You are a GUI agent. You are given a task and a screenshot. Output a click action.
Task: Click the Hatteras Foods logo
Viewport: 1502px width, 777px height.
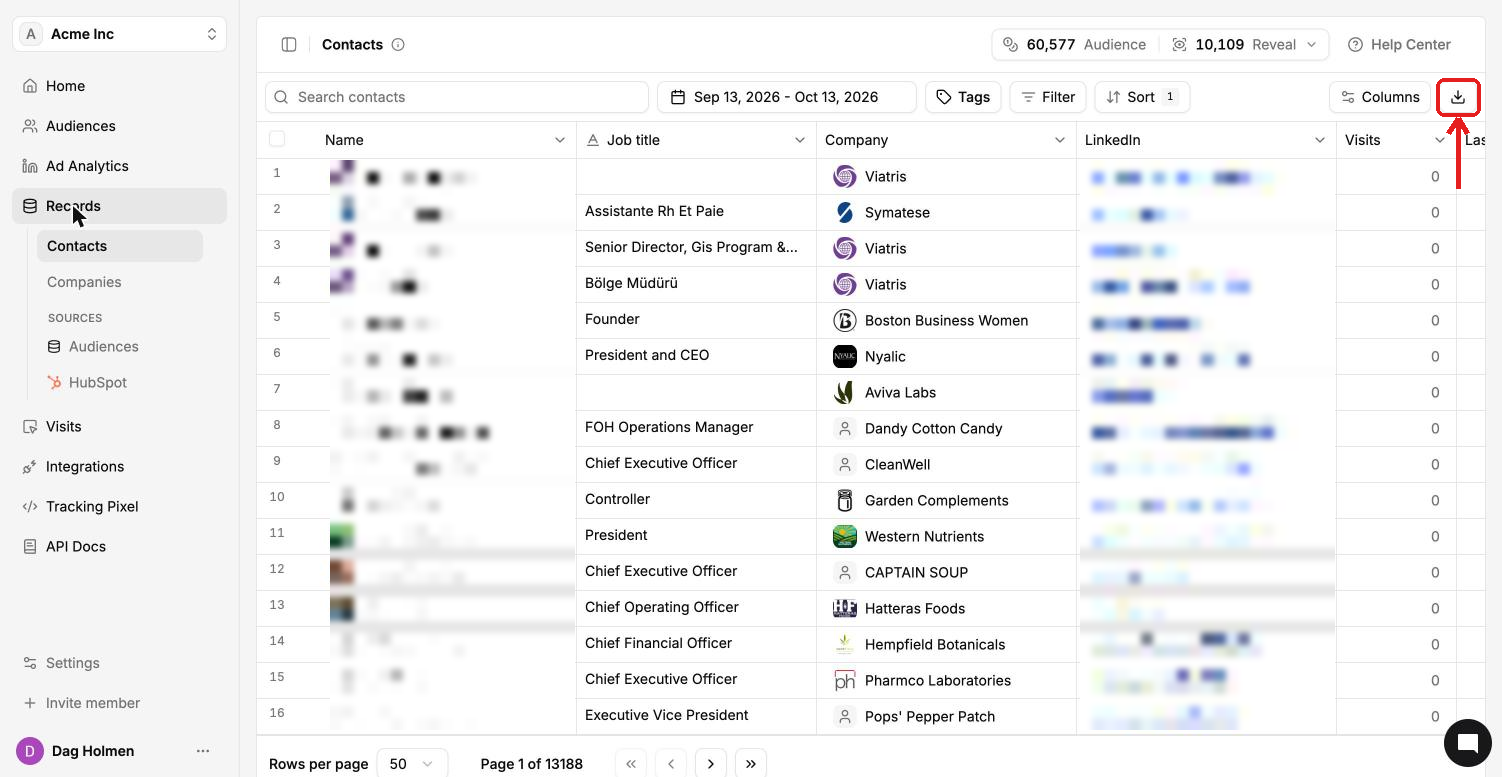[x=845, y=609]
